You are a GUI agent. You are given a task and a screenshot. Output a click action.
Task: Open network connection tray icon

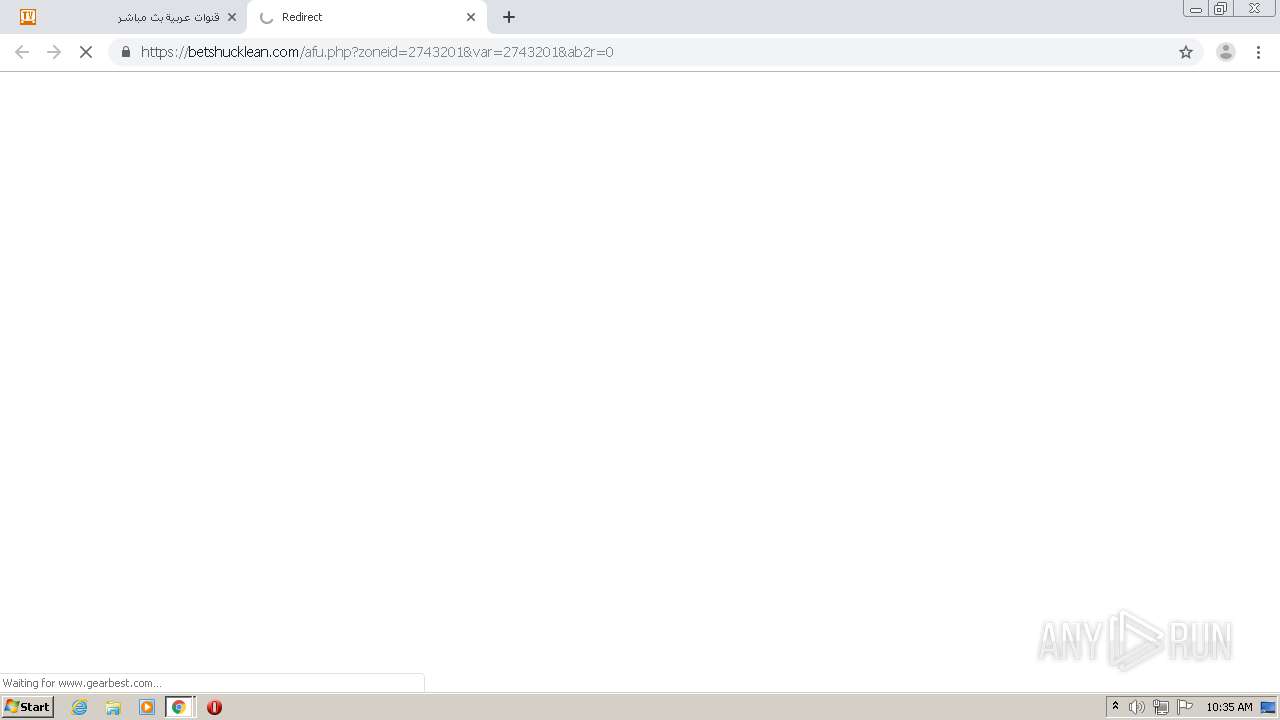1161,707
